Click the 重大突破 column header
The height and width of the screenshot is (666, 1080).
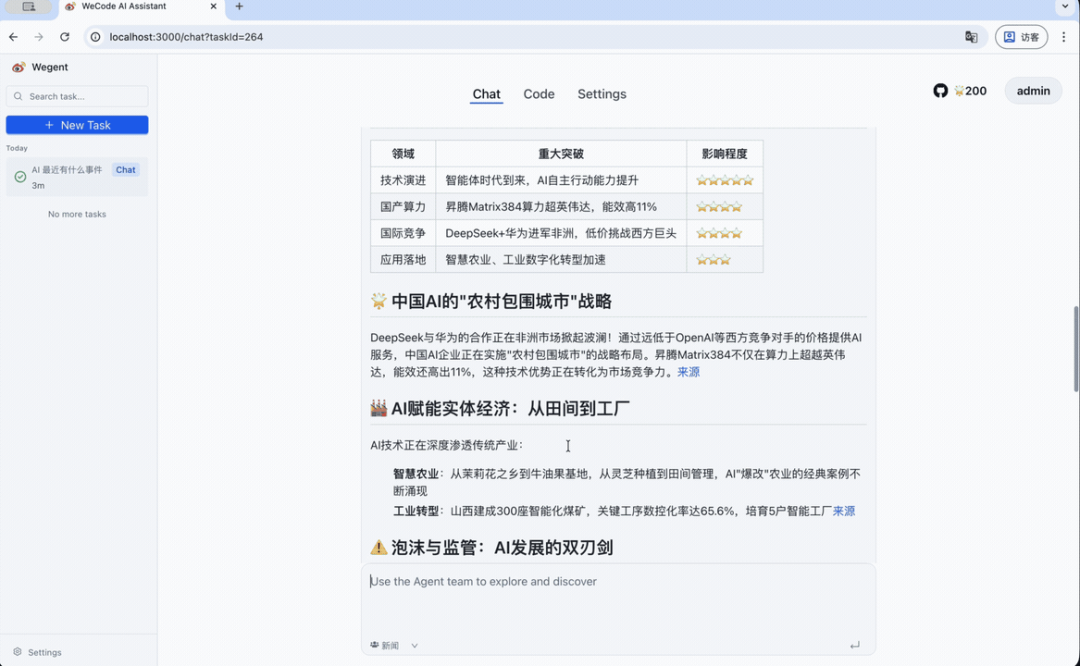(x=561, y=154)
